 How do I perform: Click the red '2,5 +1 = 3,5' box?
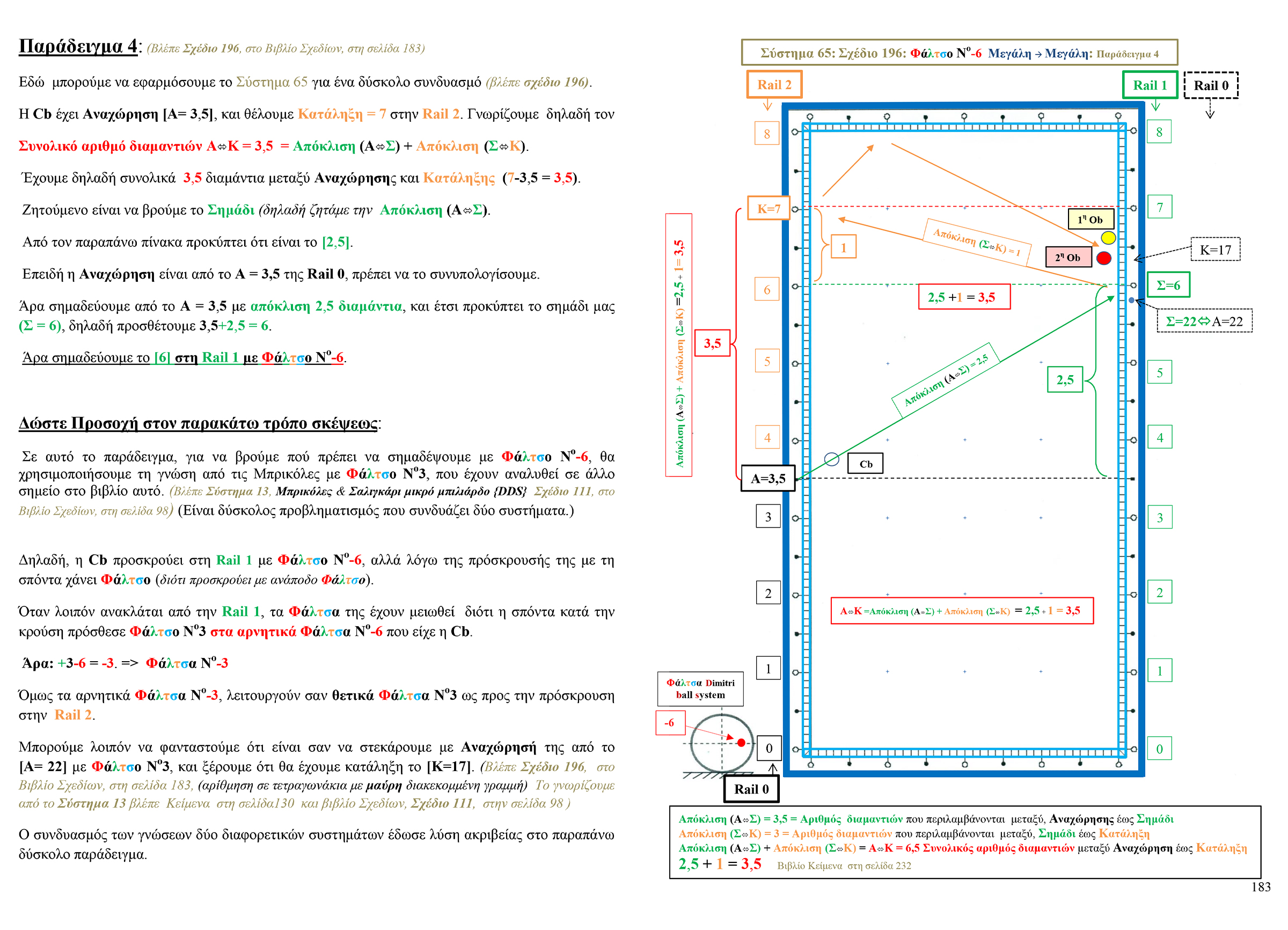coord(964,297)
